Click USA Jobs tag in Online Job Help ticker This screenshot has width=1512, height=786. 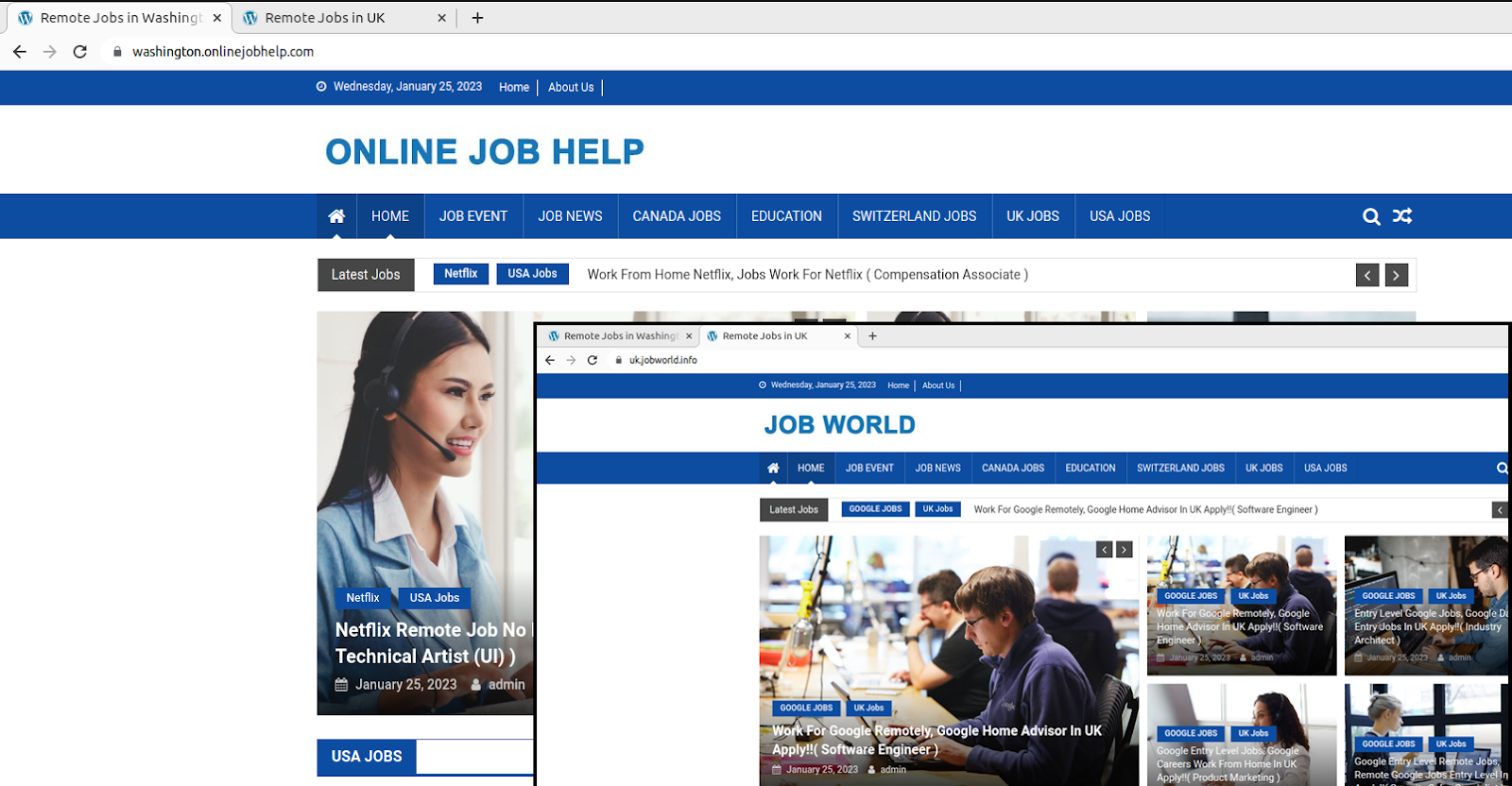[x=532, y=274]
